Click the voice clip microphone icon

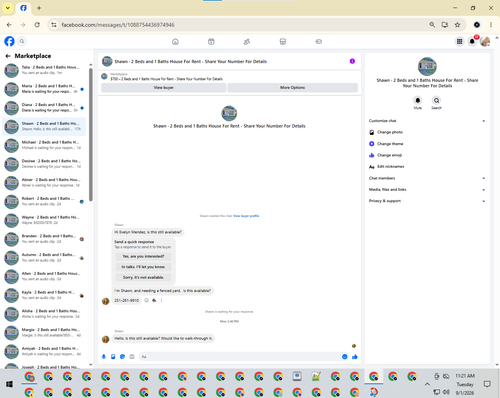click(x=104, y=357)
